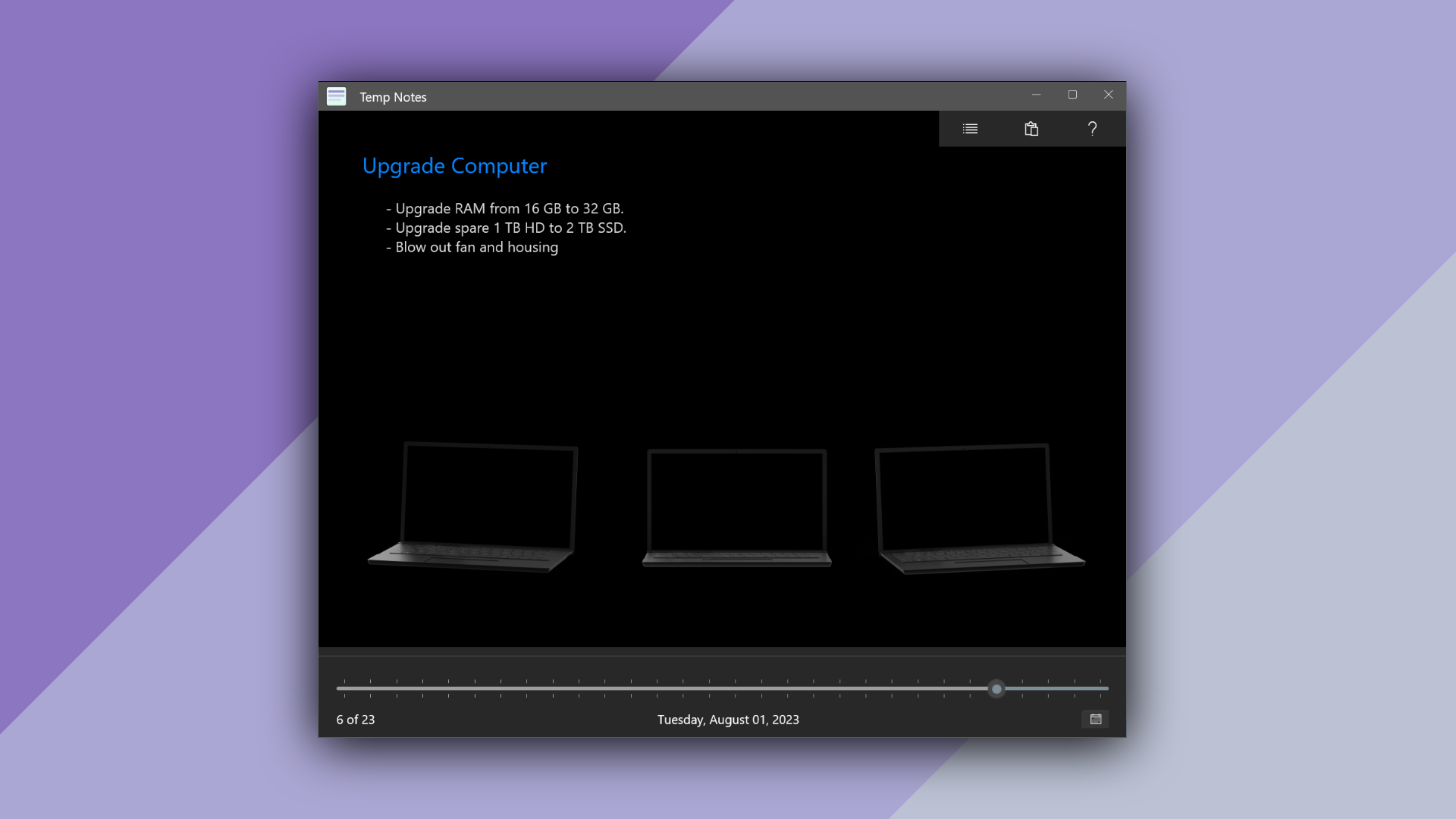This screenshot has height=819, width=1456.
Task: Open help with the question mark icon
Action: (1092, 129)
